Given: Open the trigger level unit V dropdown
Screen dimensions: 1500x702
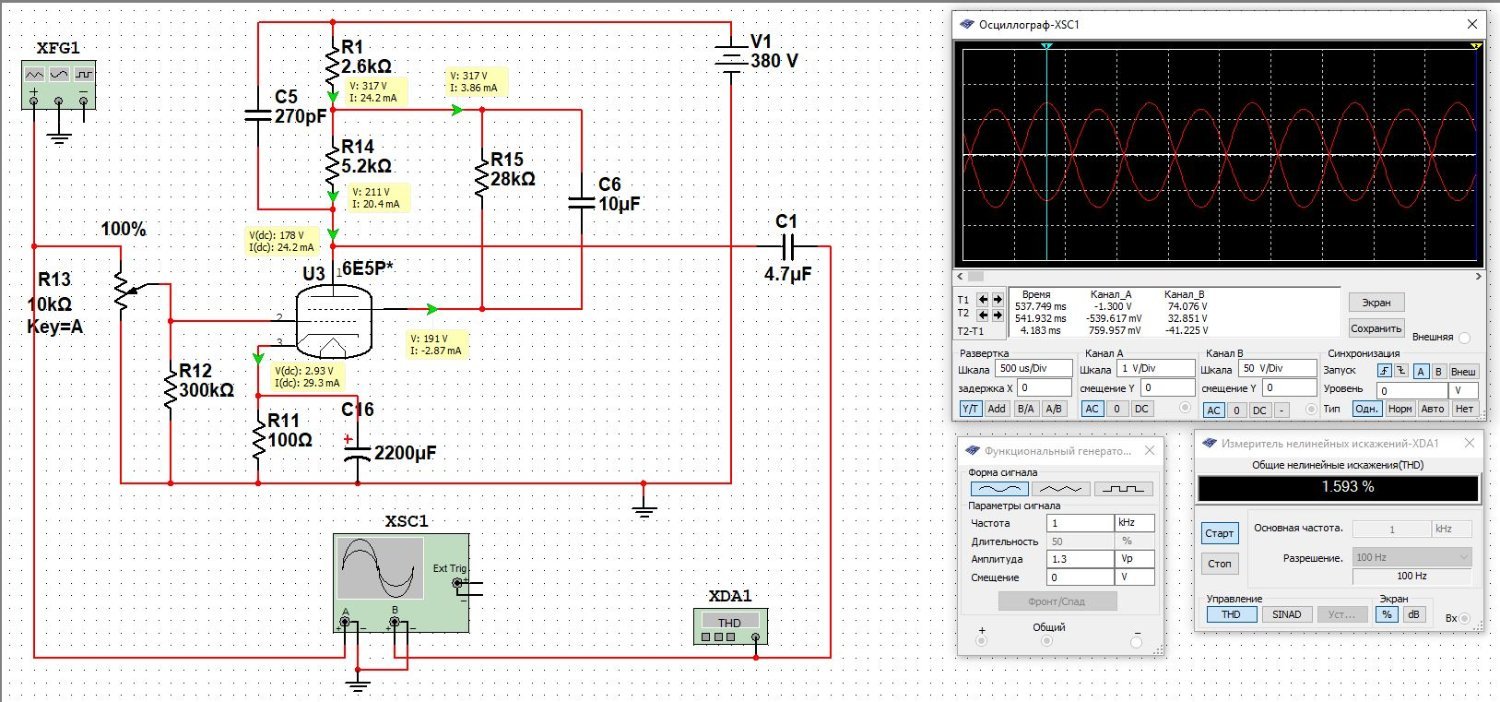Looking at the screenshot, I should 1464,390.
